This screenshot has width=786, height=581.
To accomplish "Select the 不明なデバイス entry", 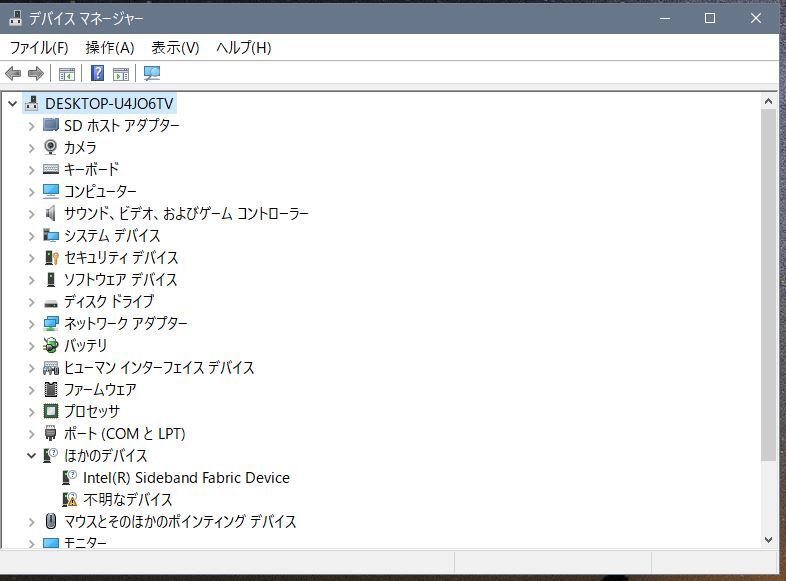I will tap(127, 499).
